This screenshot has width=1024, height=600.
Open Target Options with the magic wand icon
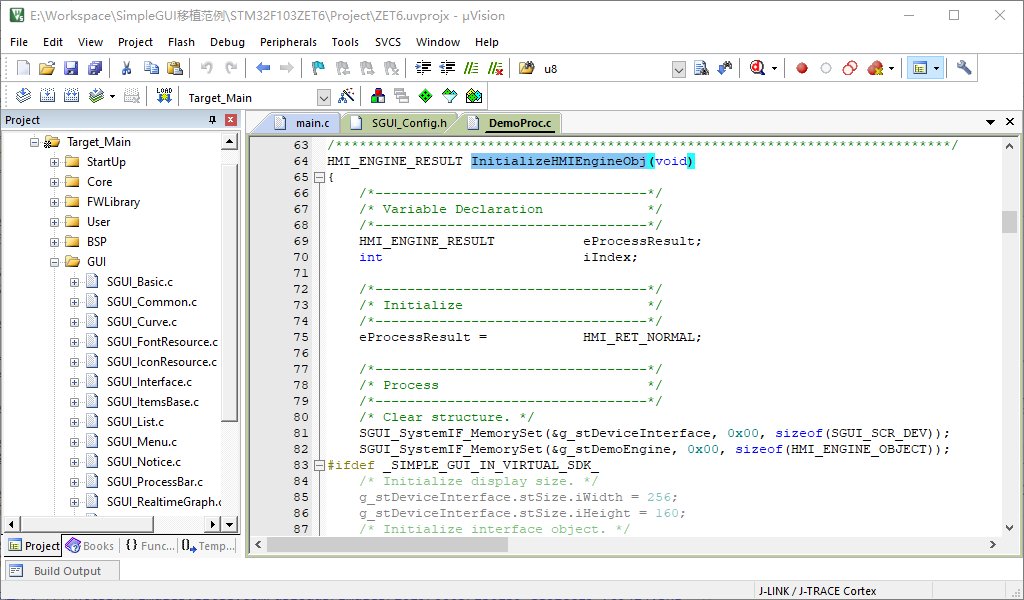tap(346, 97)
